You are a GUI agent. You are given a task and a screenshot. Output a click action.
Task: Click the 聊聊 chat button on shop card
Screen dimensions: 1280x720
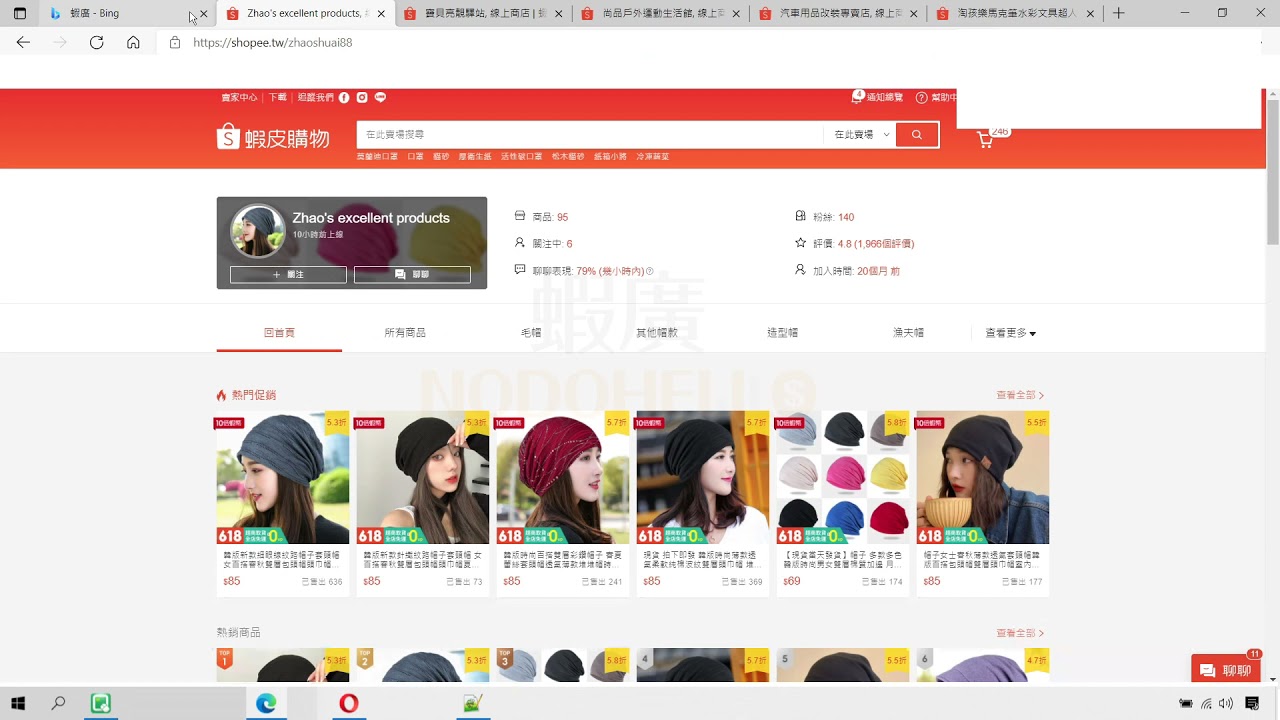point(412,274)
